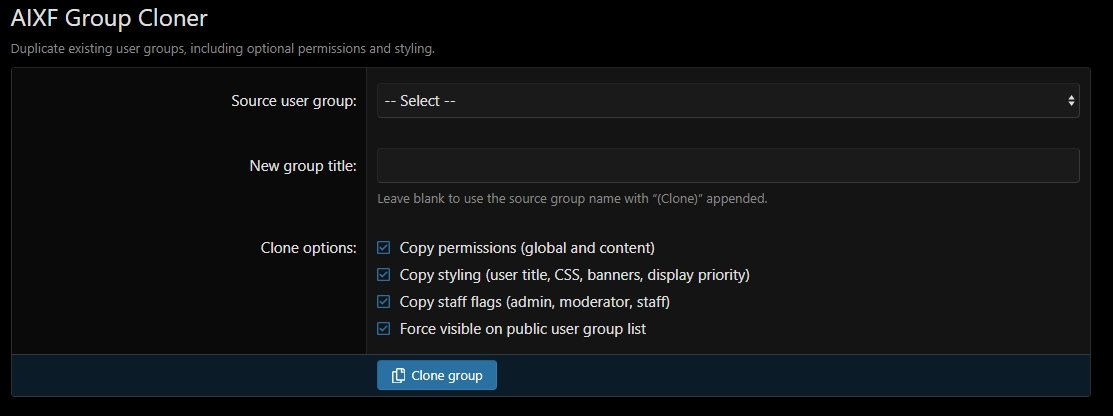This screenshot has width=1113, height=416.
Task: Click the 'Source user group:' field label
Action: tap(293, 101)
